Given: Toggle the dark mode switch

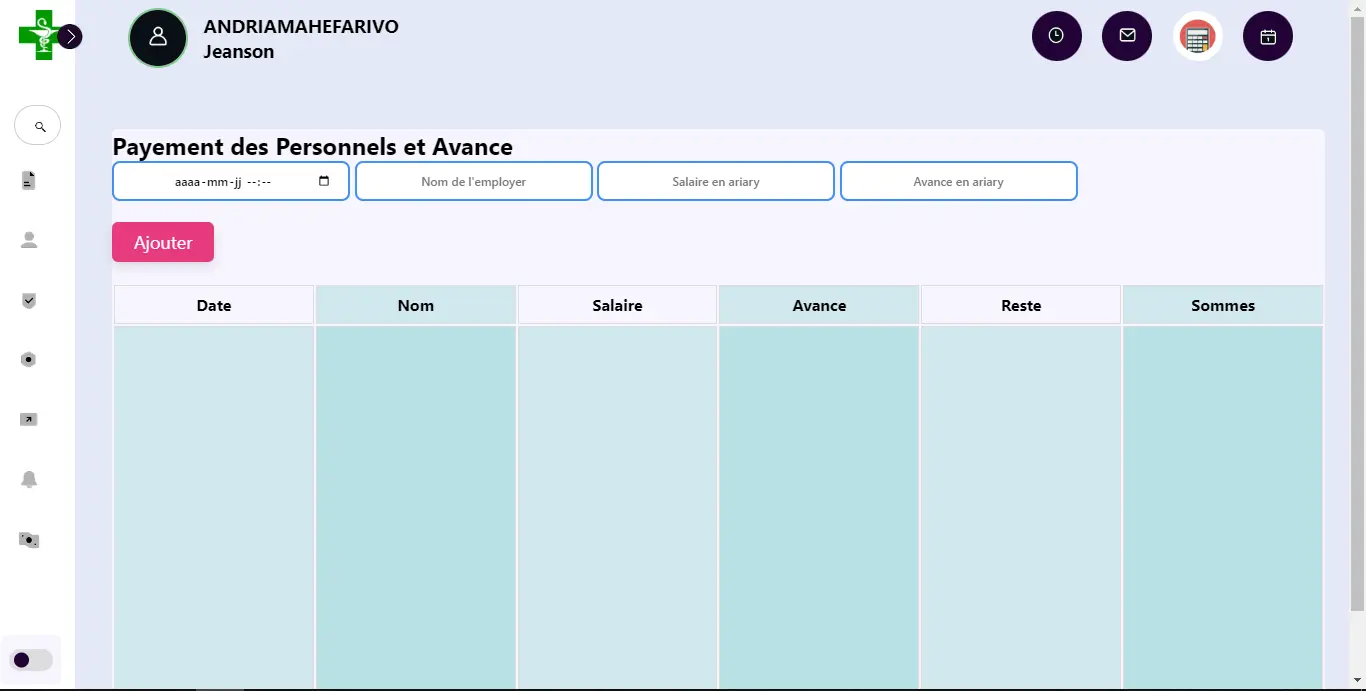Looking at the screenshot, I should 31,660.
